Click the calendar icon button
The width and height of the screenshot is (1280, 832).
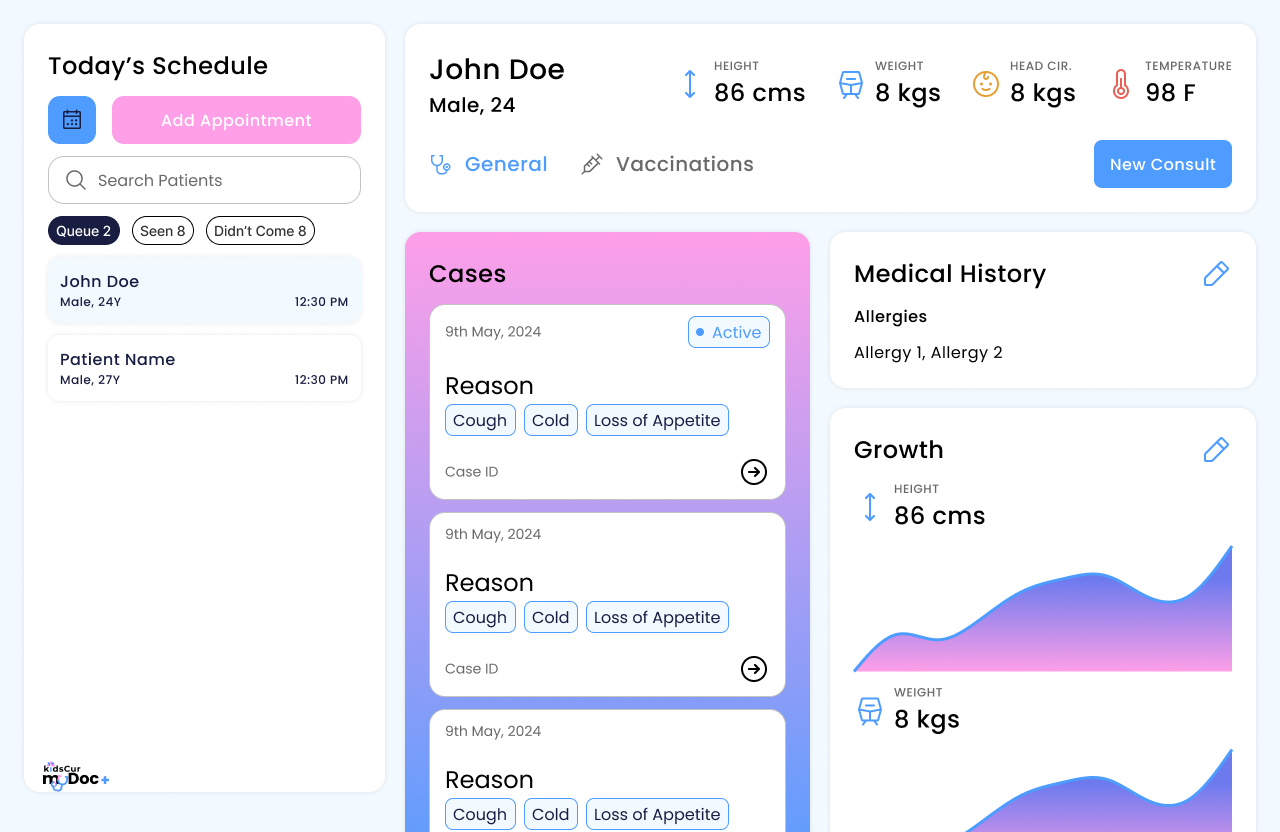coord(72,120)
